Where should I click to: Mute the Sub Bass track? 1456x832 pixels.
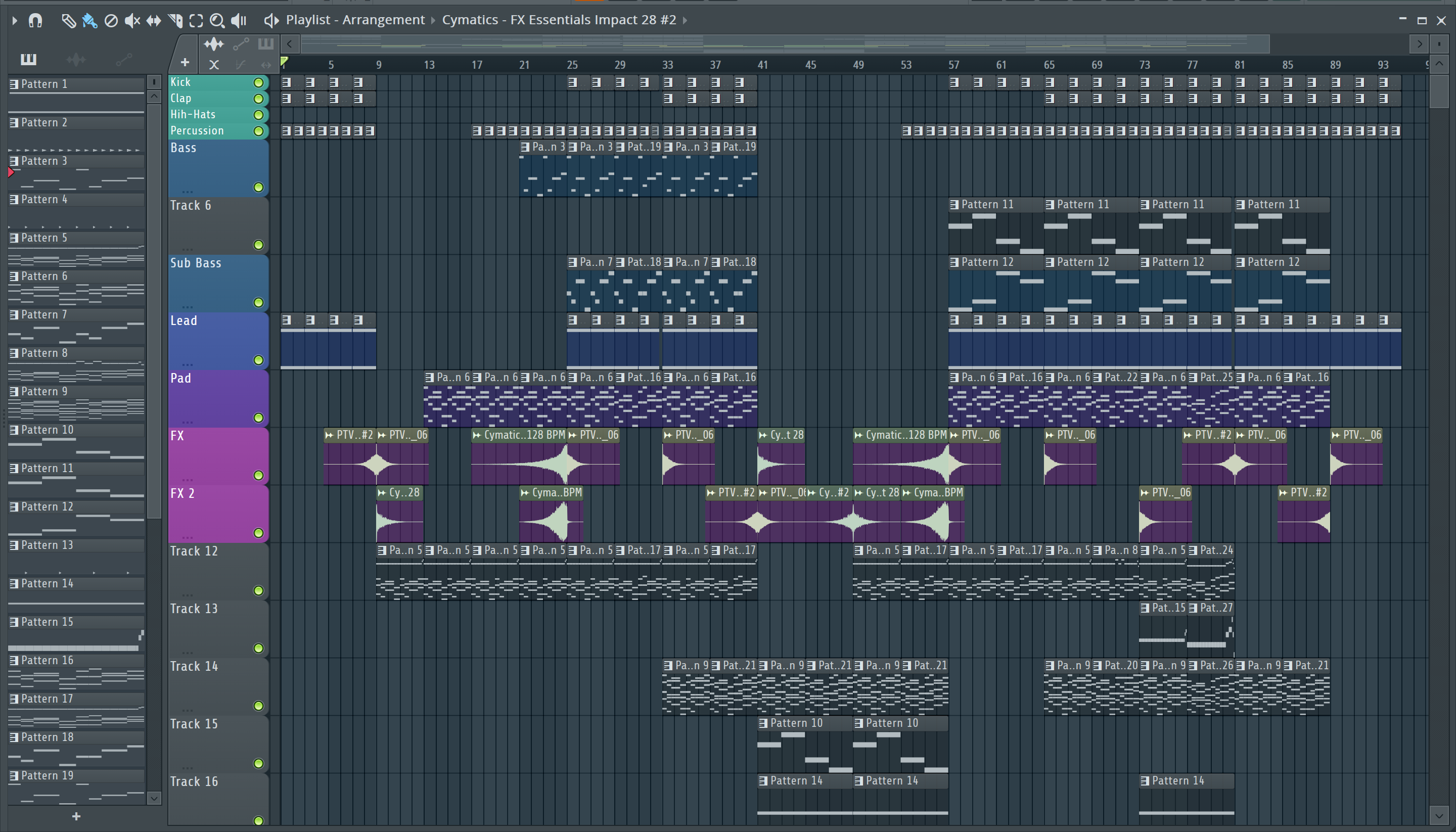pyautogui.click(x=258, y=302)
